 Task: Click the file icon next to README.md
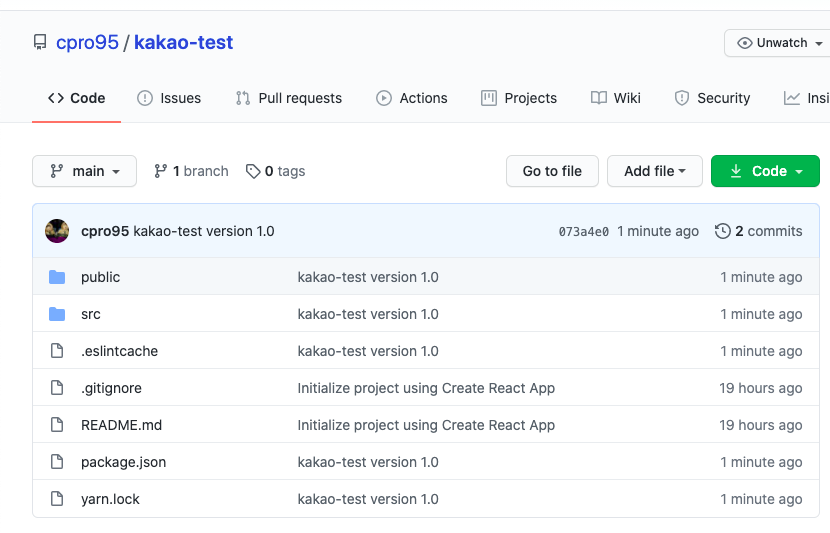pos(57,425)
